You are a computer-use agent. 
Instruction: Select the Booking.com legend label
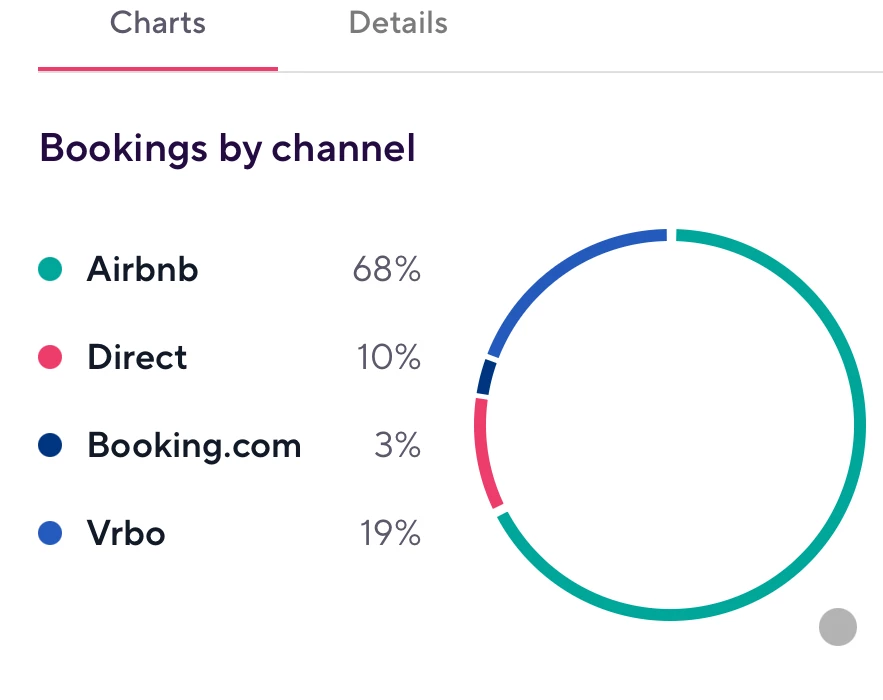(x=194, y=445)
